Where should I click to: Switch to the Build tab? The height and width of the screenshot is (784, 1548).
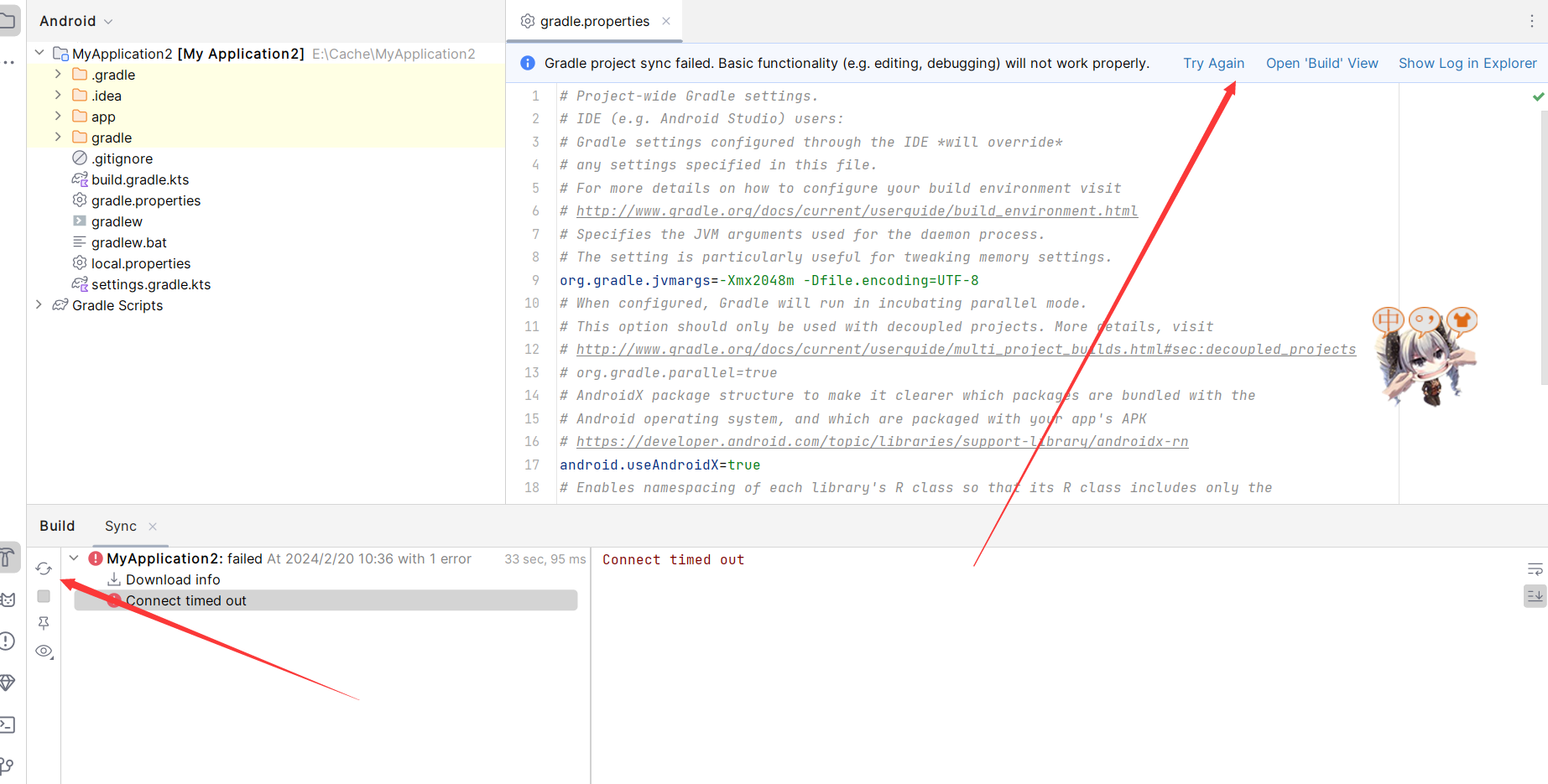pos(56,526)
